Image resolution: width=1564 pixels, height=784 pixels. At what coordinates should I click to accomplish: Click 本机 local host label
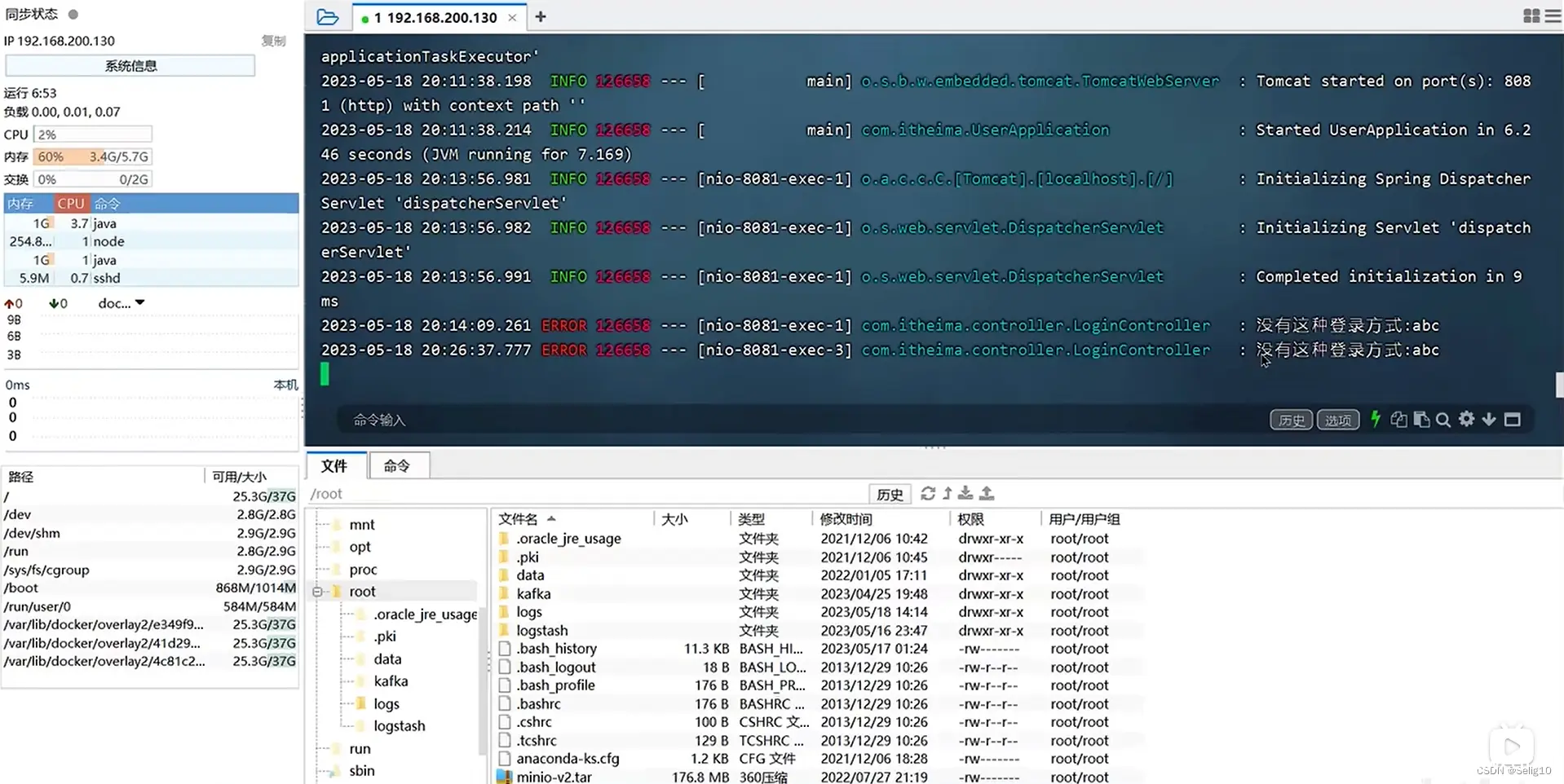(x=285, y=385)
